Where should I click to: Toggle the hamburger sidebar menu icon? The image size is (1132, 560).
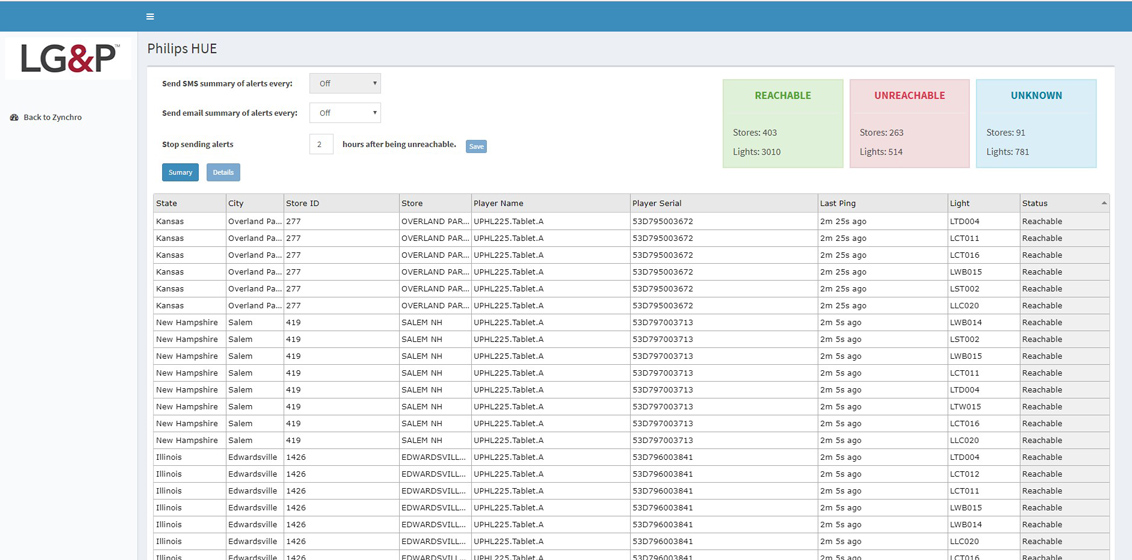(149, 17)
